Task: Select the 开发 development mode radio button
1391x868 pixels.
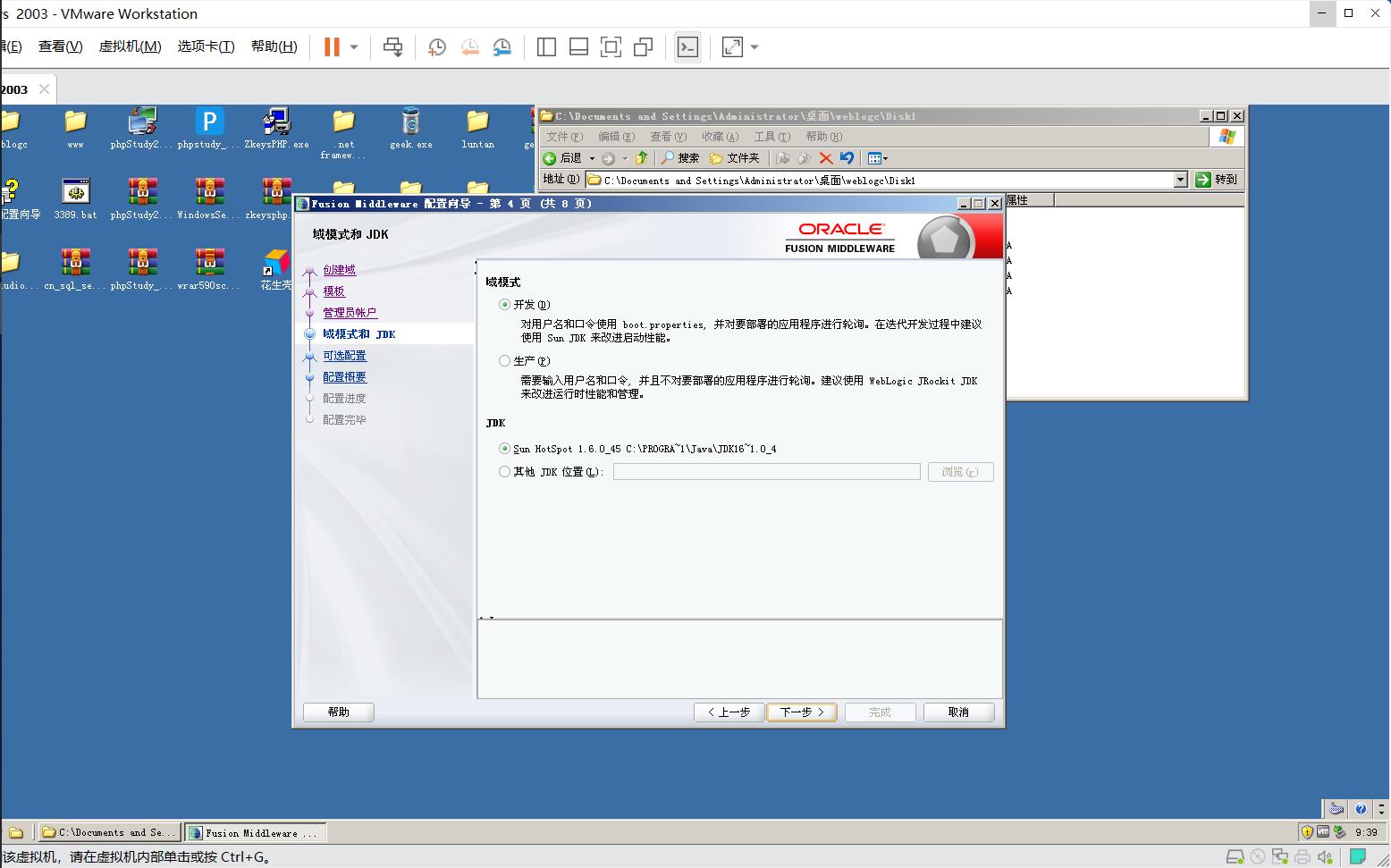Action: (504, 305)
